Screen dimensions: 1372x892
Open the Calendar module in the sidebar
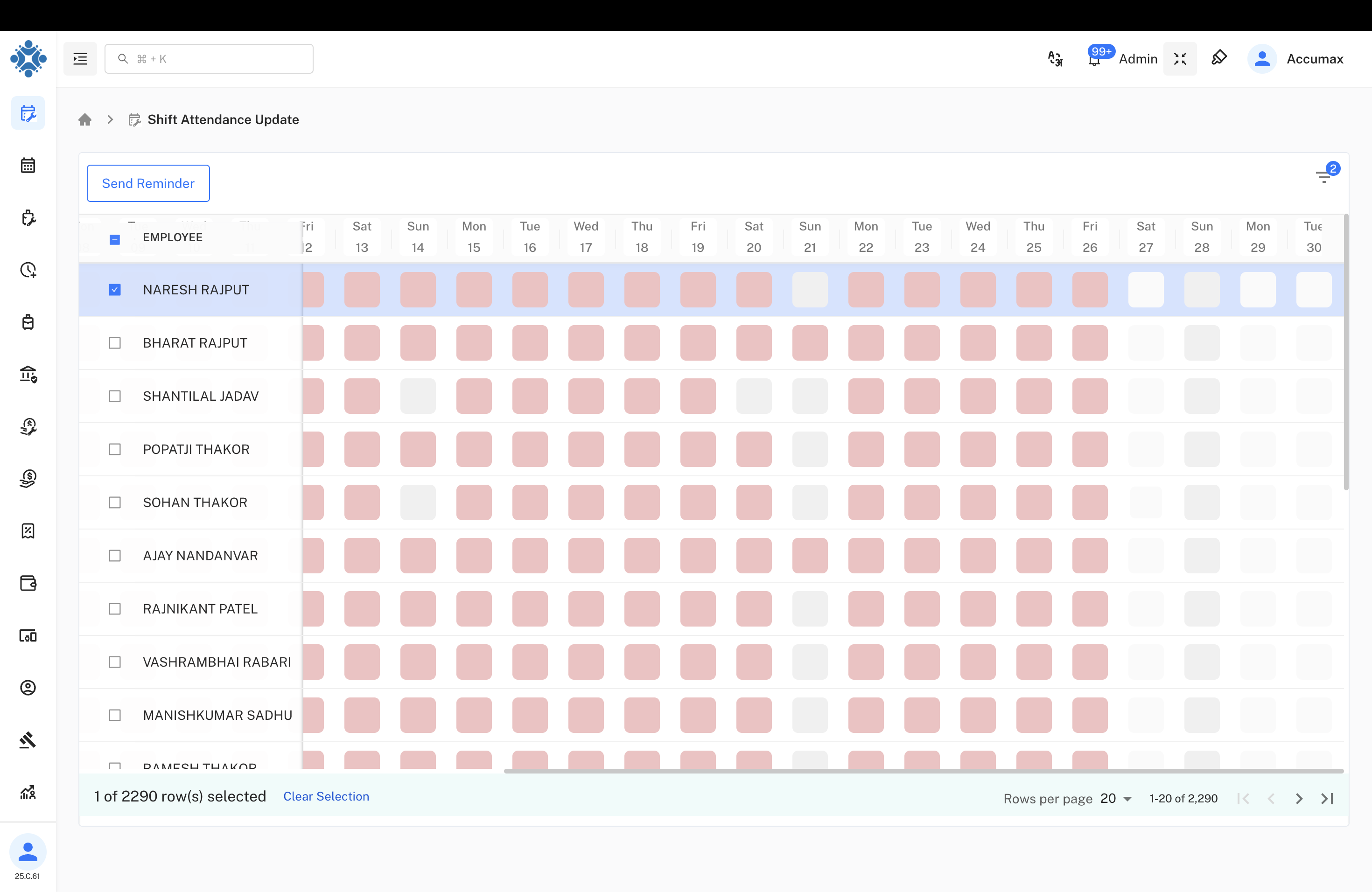[x=28, y=165]
